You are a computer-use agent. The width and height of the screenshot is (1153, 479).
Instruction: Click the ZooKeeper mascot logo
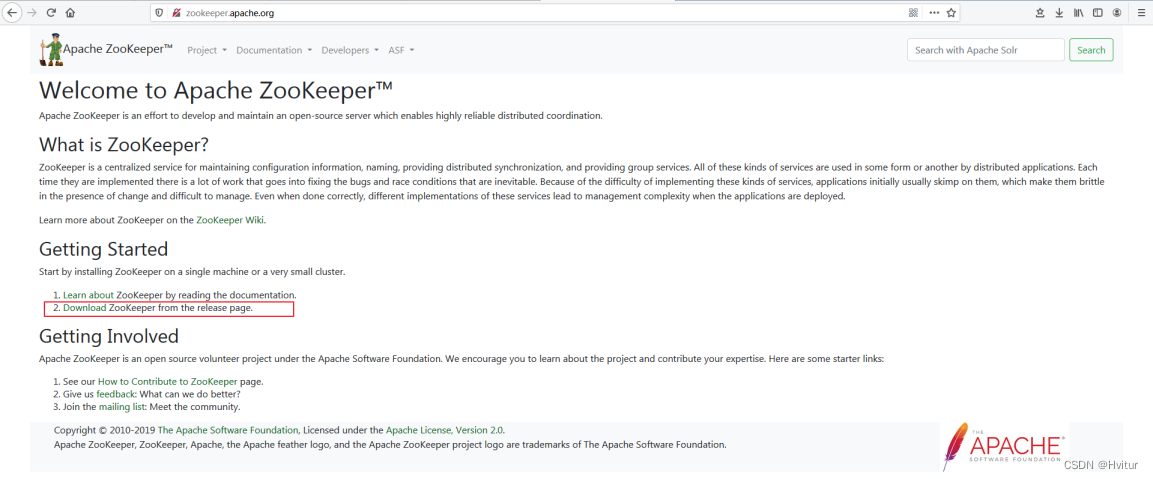[51, 50]
